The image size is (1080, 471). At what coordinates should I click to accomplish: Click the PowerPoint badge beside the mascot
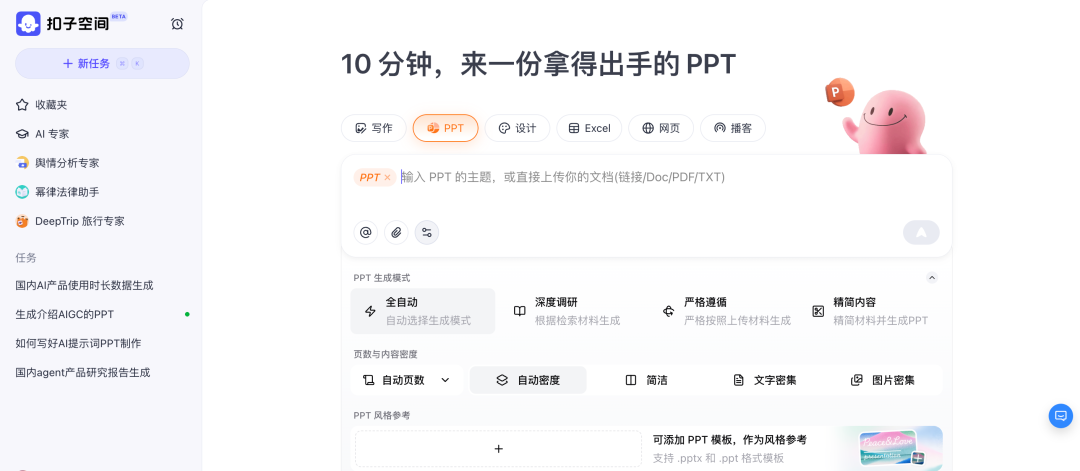pos(839,92)
